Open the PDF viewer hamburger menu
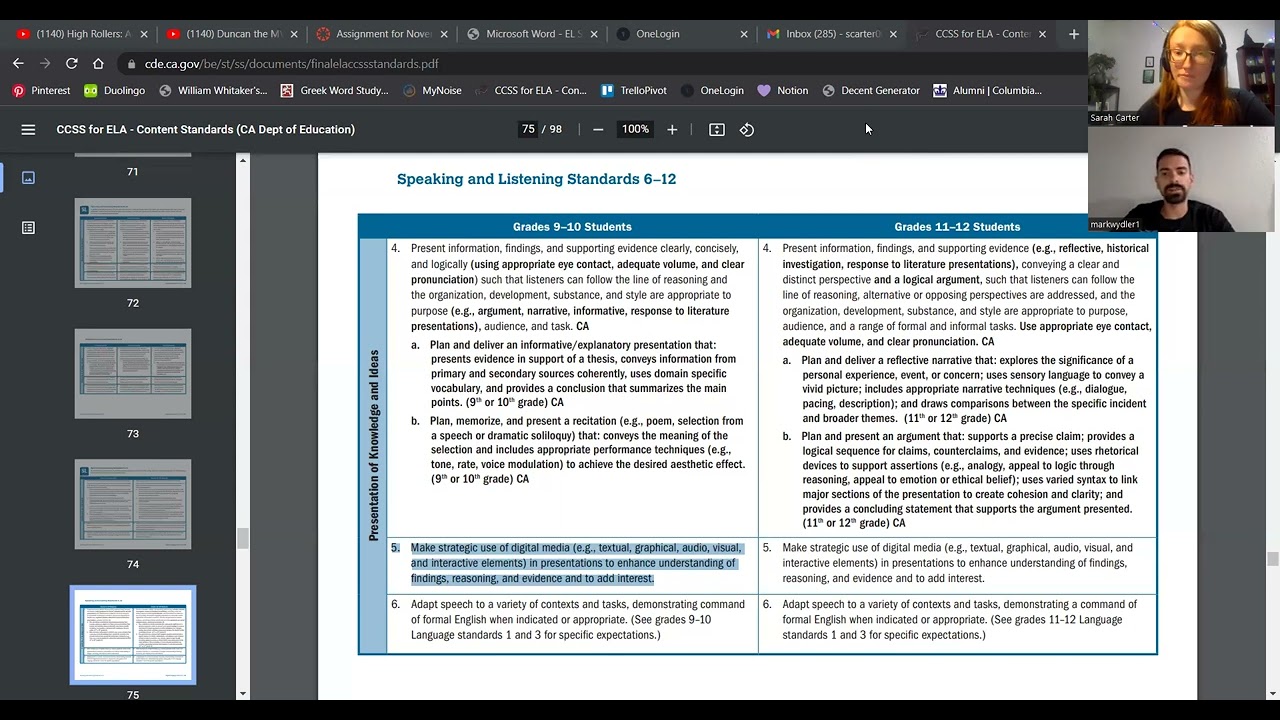 [x=28, y=129]
